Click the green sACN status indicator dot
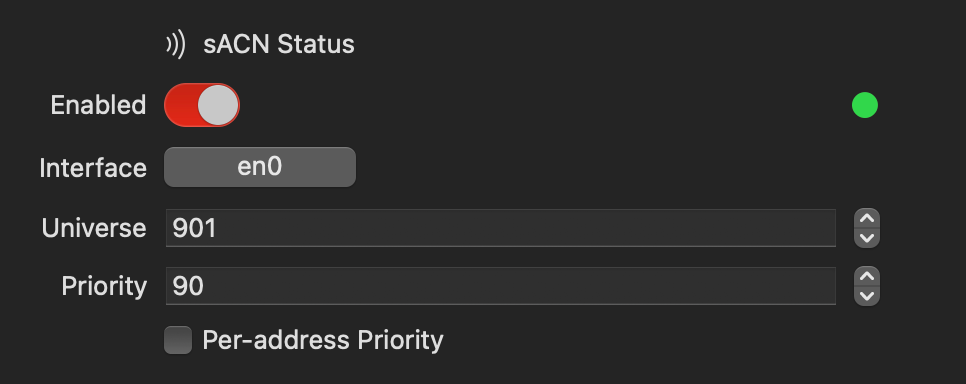Screen dimensions: 966x384 coord(864,105)
